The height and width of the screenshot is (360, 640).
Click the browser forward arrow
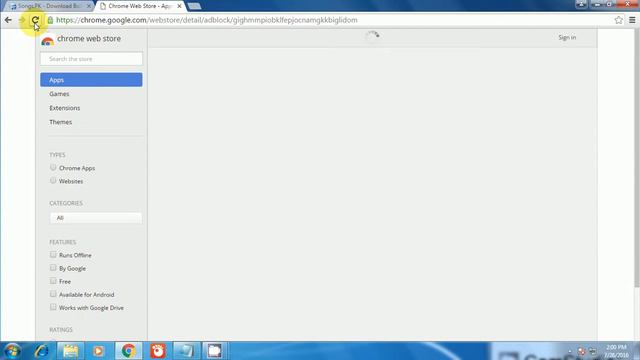(x=22, y=20)
